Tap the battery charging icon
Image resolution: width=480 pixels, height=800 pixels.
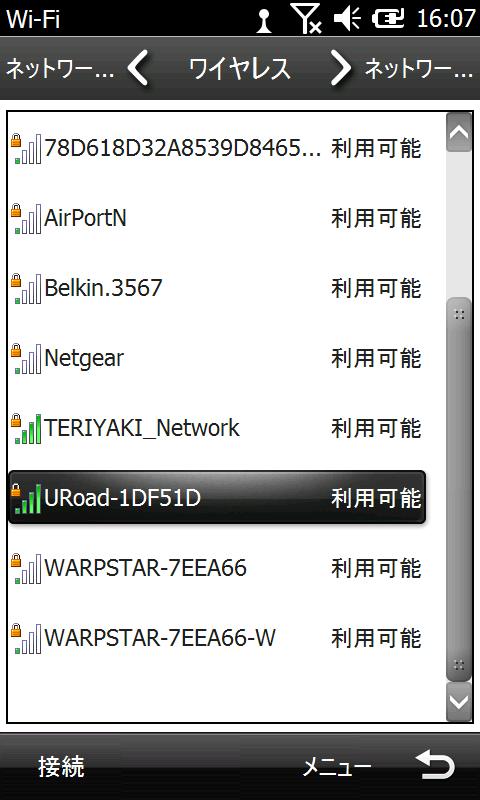pos(388,19)
